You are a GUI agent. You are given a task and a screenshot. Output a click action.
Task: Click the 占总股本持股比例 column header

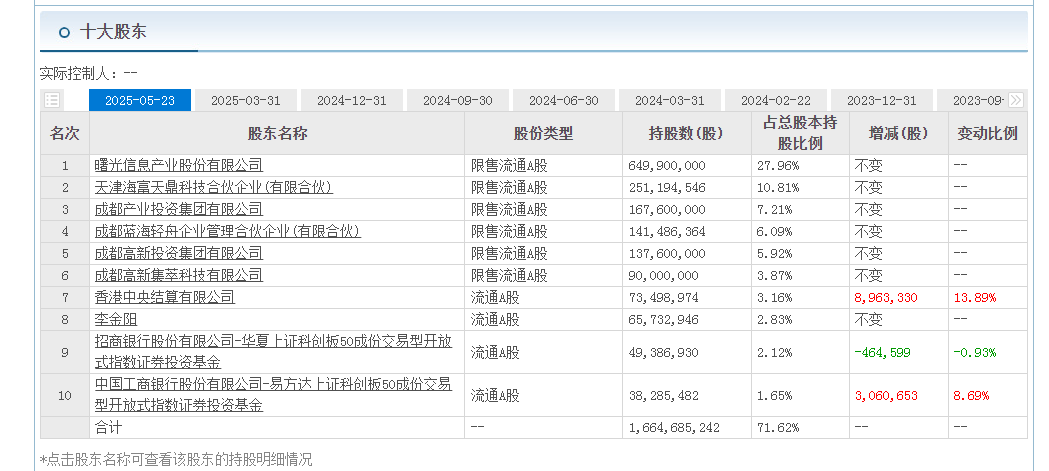pos(800,133)
